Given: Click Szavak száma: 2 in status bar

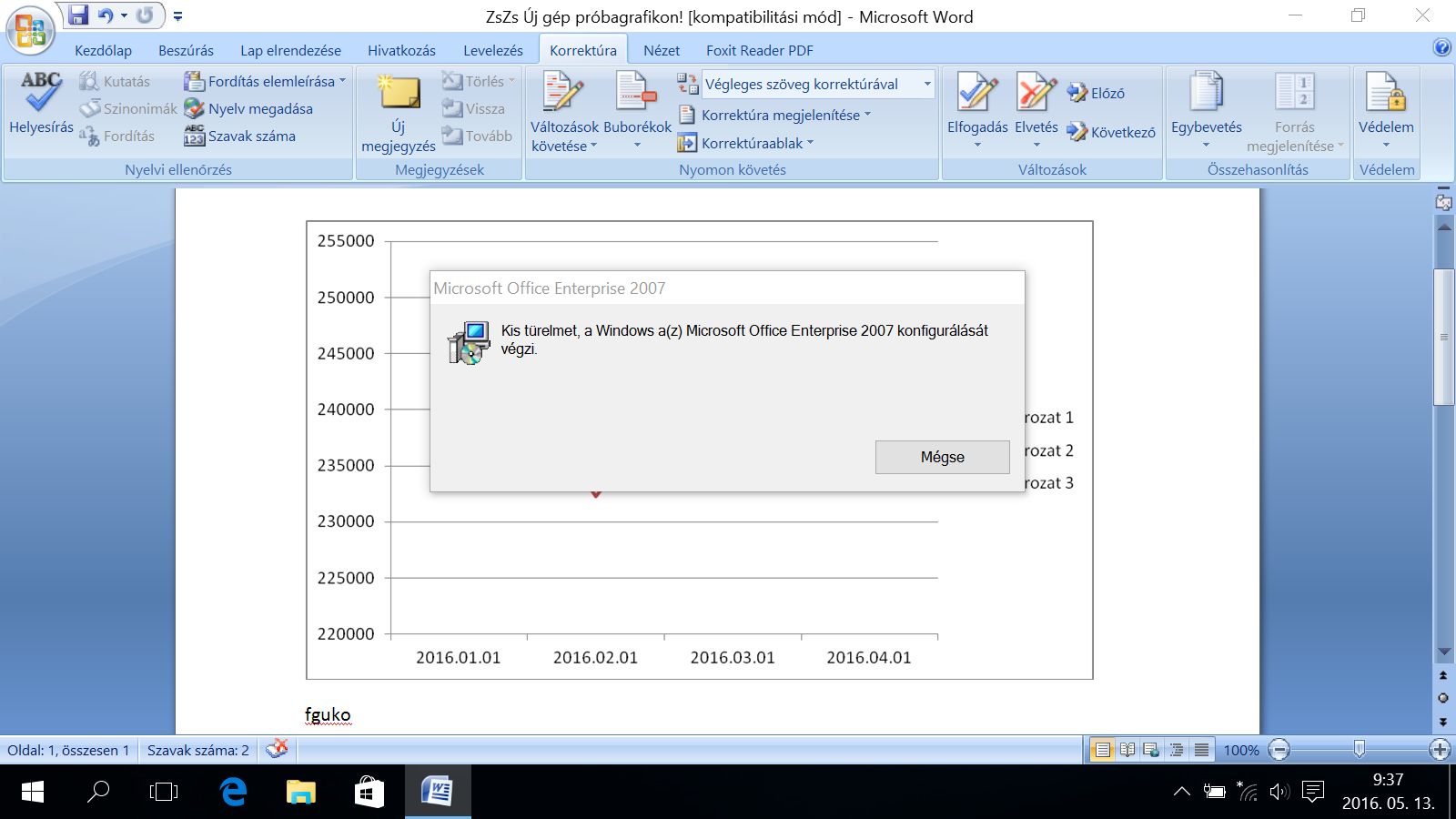Looking at the screenshot, I should (x=198, y=750).
